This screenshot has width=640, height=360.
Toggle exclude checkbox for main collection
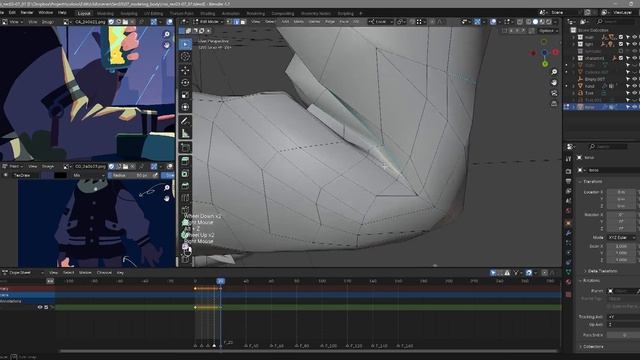coord(621,37)
